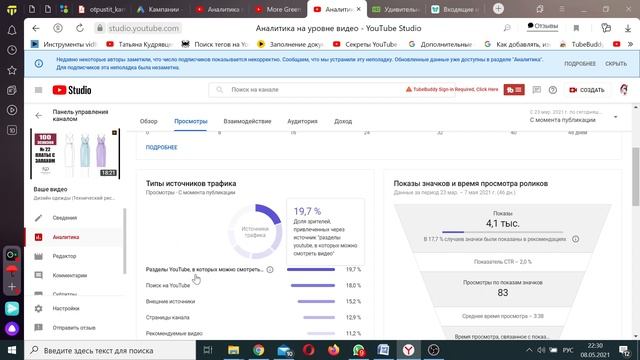This screenshot has height=360, width=640.
Task: Toggle the РУС input language indicator
Action: 568,350
